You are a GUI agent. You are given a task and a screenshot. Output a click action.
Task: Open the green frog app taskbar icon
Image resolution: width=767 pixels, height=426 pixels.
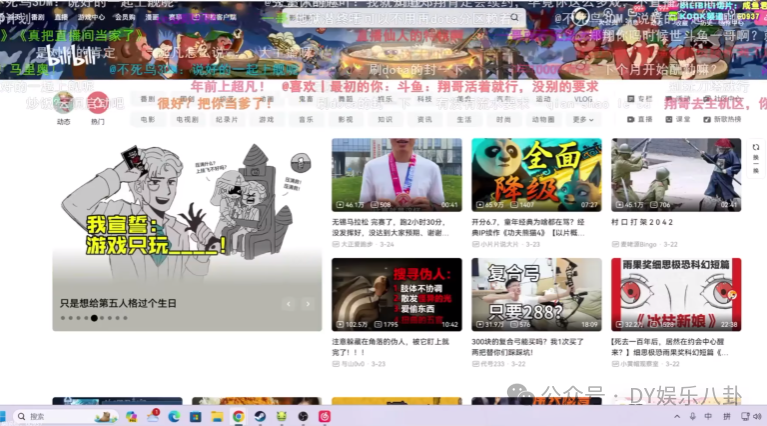281,416
